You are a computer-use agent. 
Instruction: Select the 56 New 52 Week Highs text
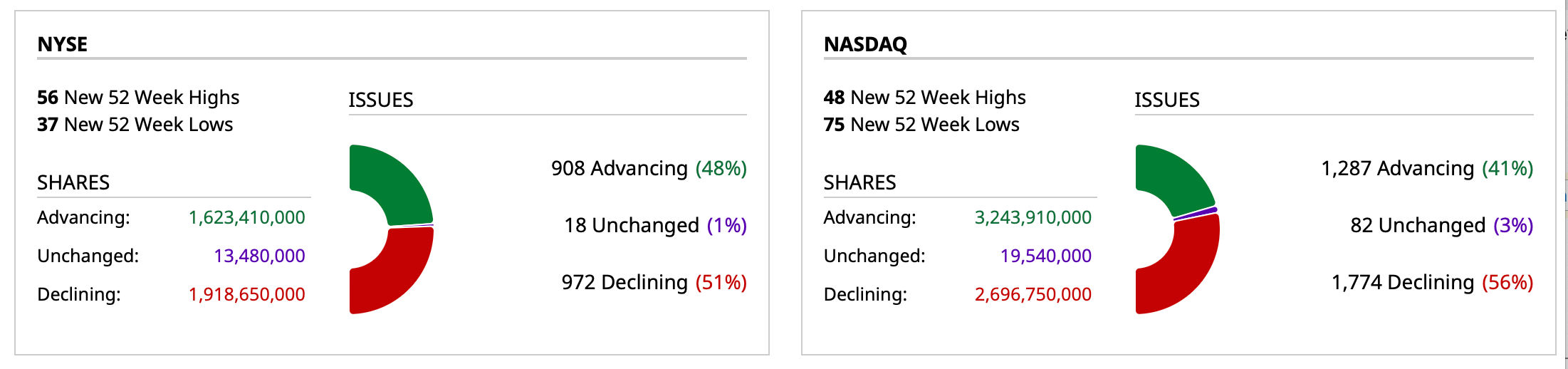[138, 97]
